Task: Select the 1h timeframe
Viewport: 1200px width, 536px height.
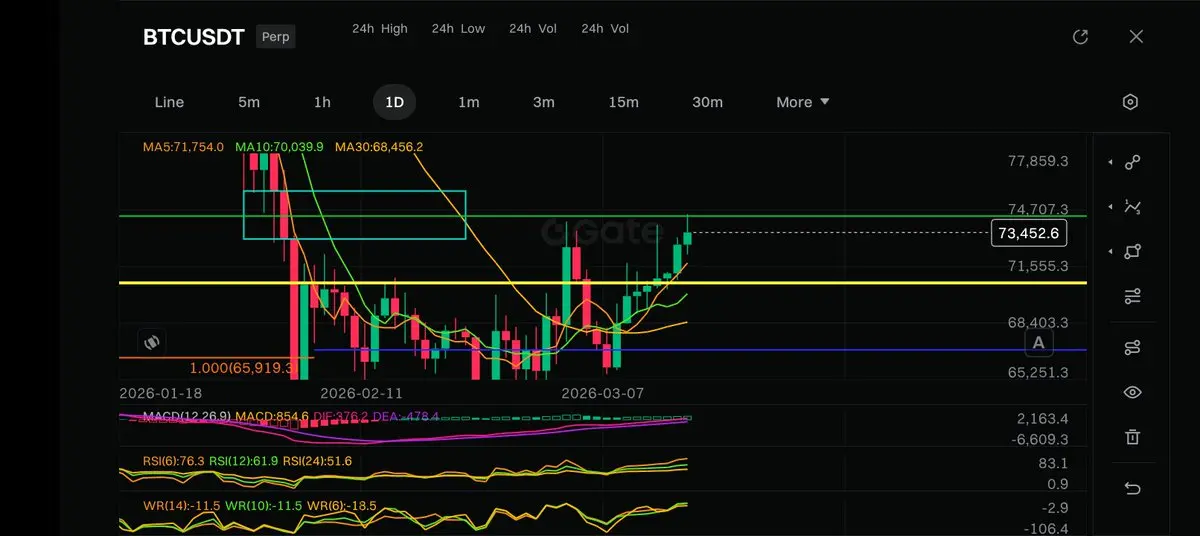Action: (x=322, y=102)
